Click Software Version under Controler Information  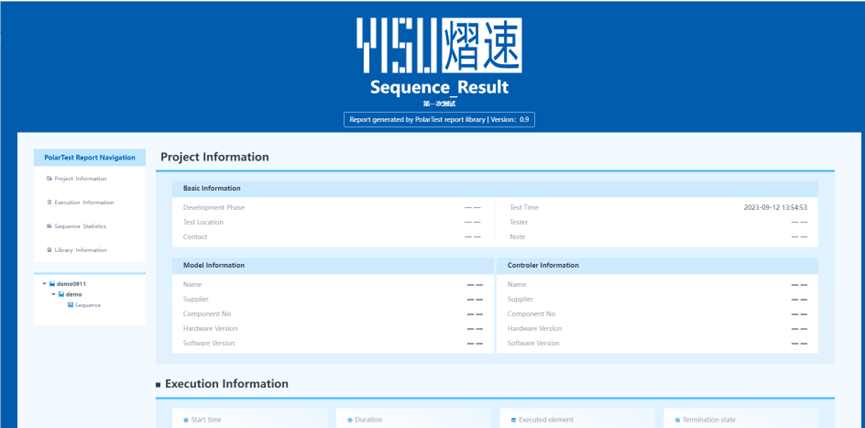533,343
